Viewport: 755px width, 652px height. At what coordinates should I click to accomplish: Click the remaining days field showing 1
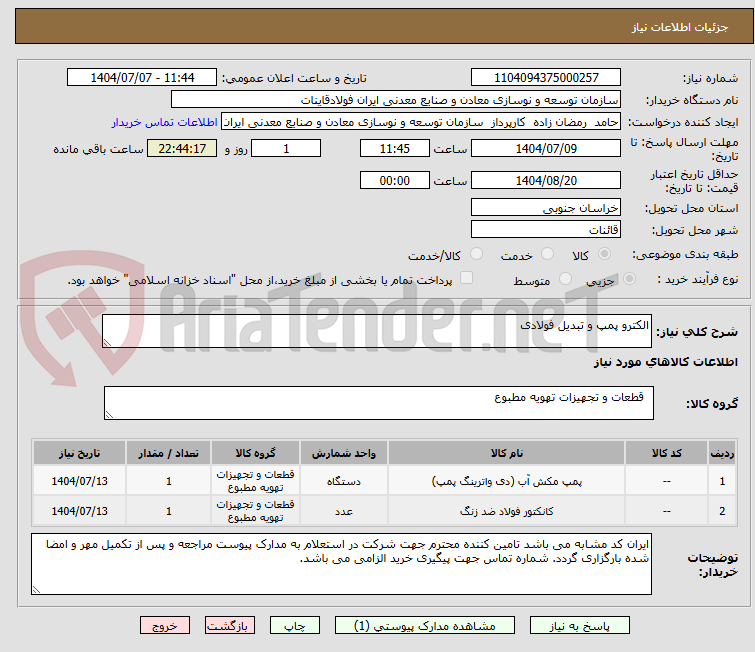click(286, 148)
